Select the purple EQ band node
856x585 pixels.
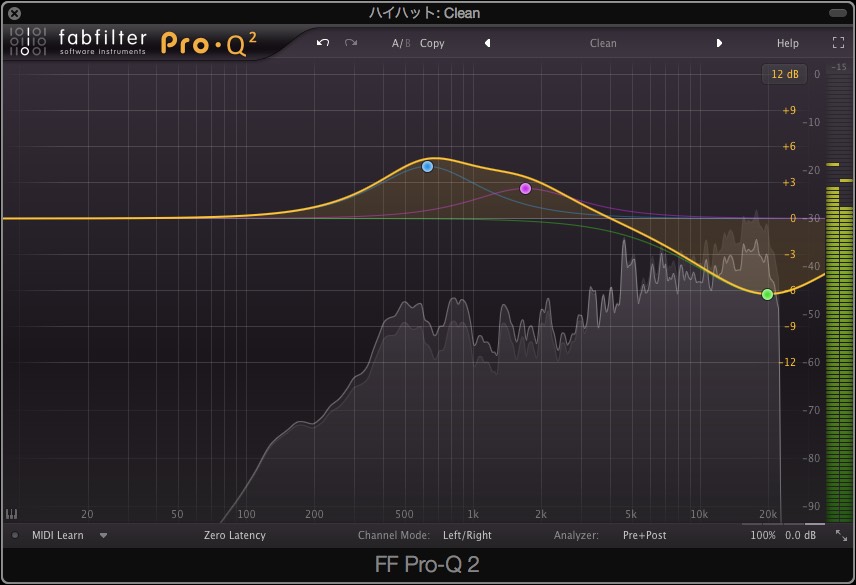pos(525,188)
